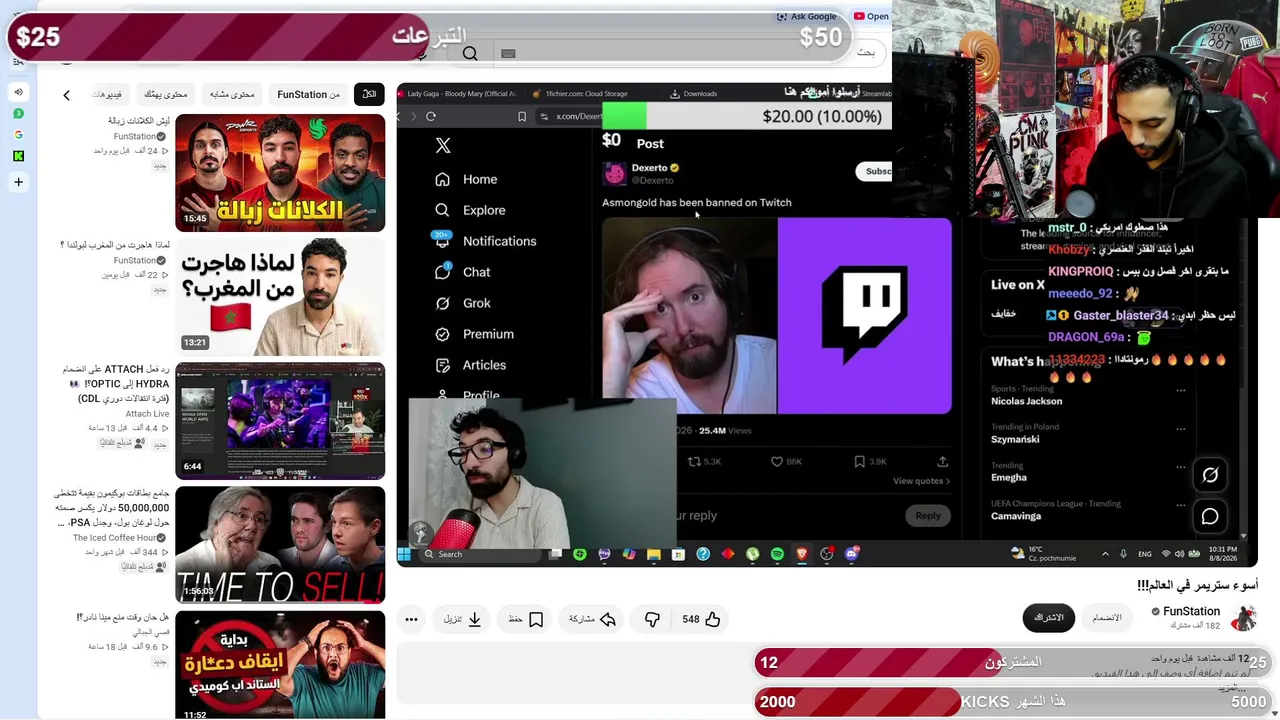
Task: Click the black الاشتراك subscribe button
Action: (1048, 618)
